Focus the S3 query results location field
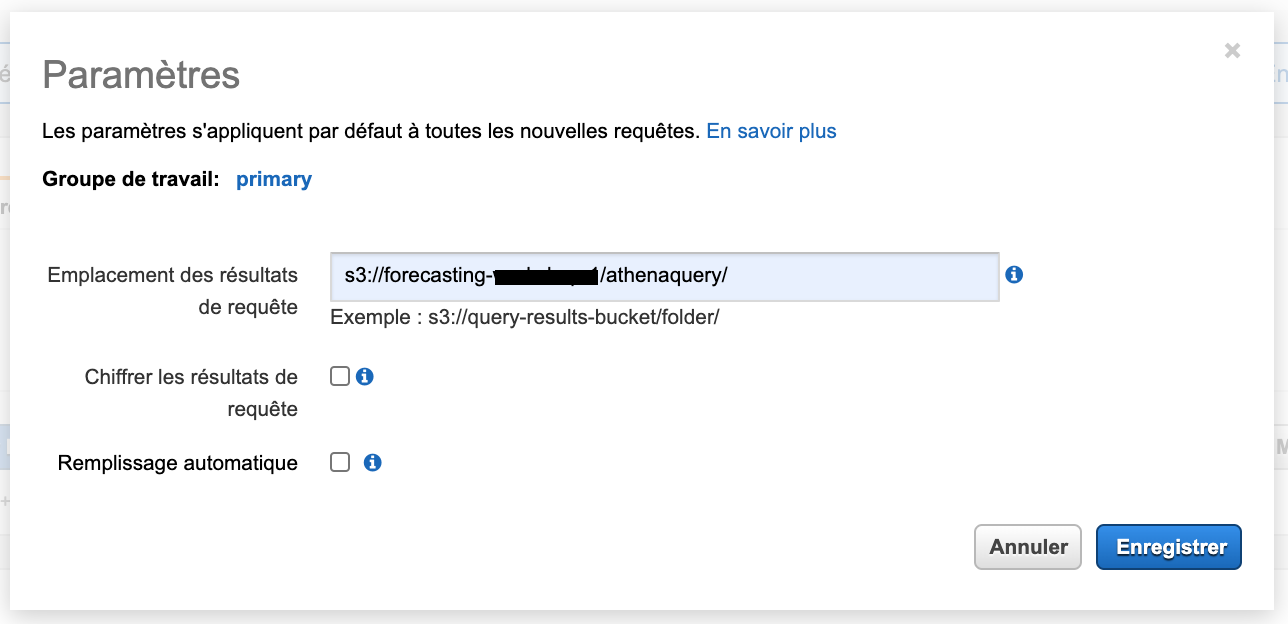 pyautogui.click(x=850, y=276)
